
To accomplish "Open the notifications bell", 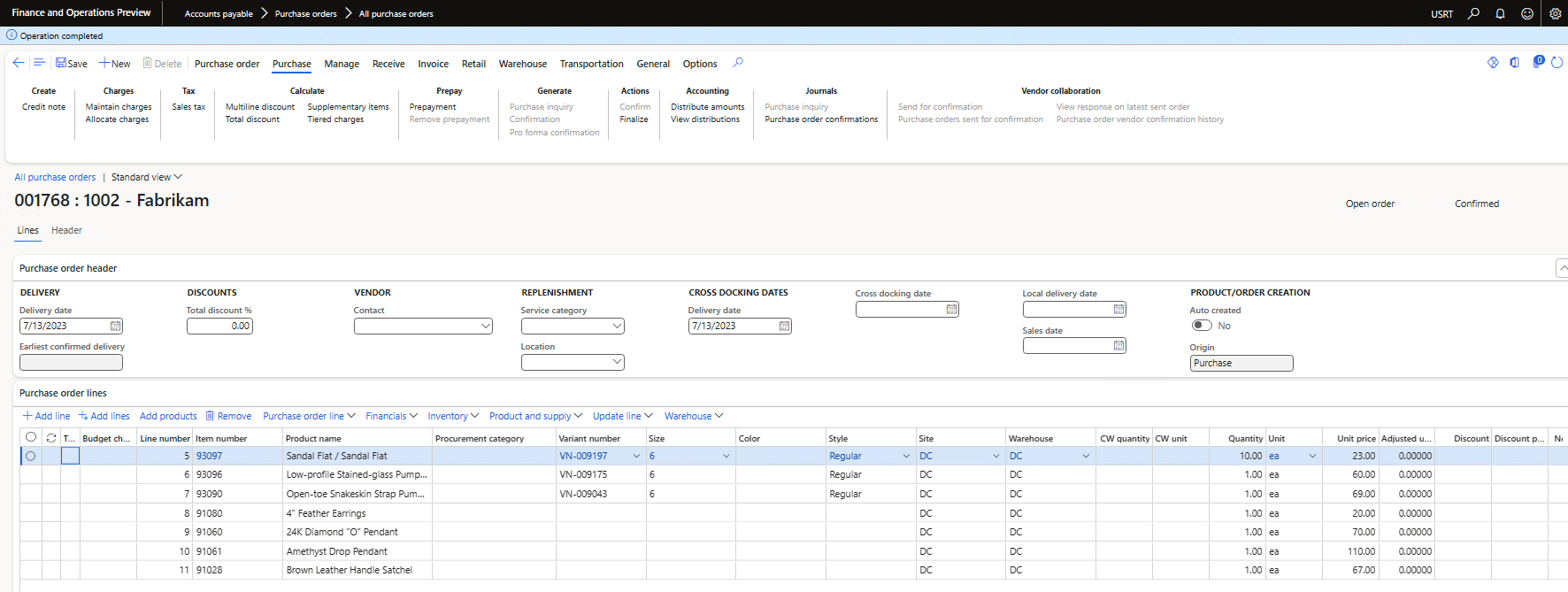I will point(1500,13).
